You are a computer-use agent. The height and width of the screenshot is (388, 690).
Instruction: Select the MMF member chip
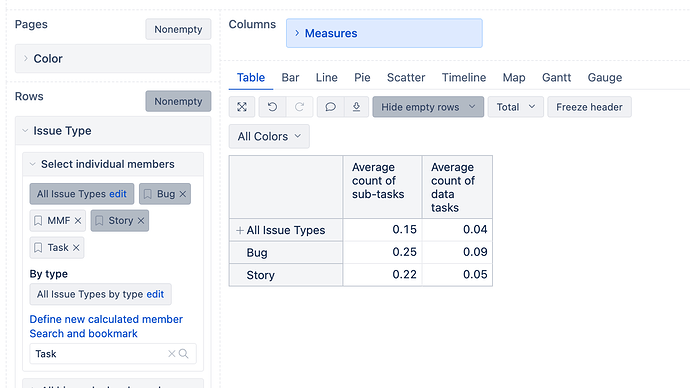(x=59, y=221)
